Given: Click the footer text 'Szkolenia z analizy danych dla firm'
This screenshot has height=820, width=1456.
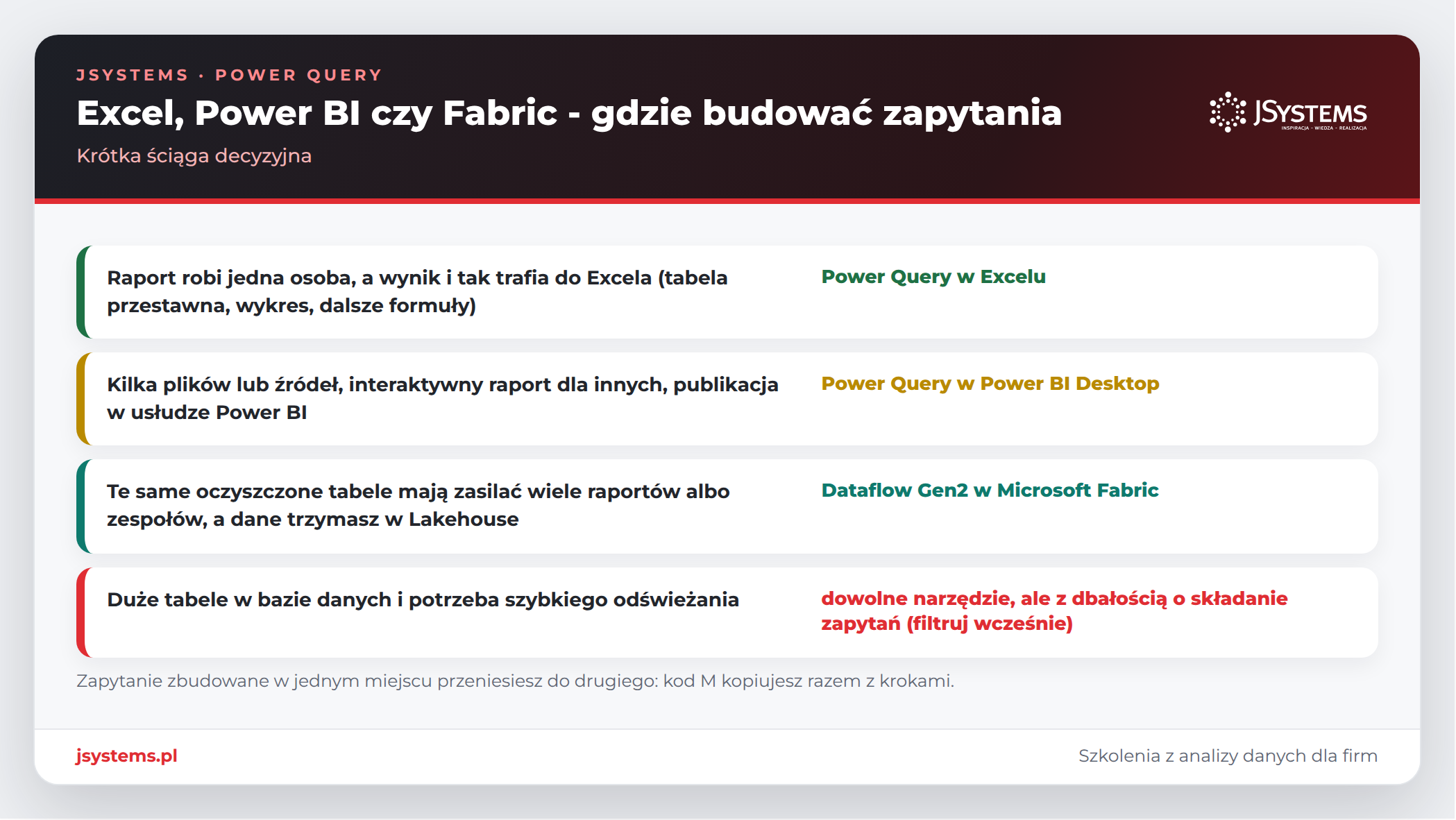Looking at the screenshot, I should (x=1228, y=755).
